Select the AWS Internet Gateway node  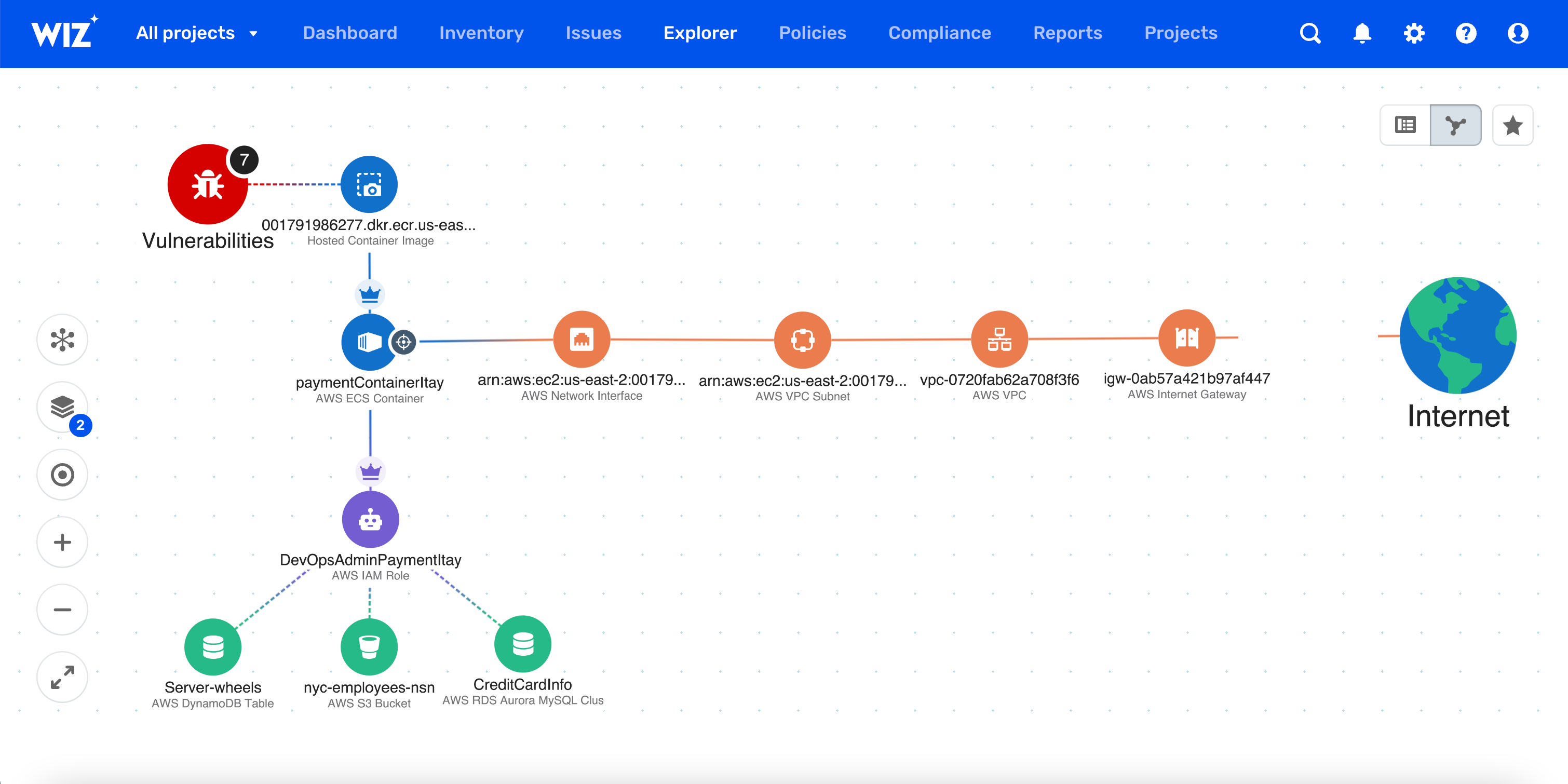pos(1186,338)
